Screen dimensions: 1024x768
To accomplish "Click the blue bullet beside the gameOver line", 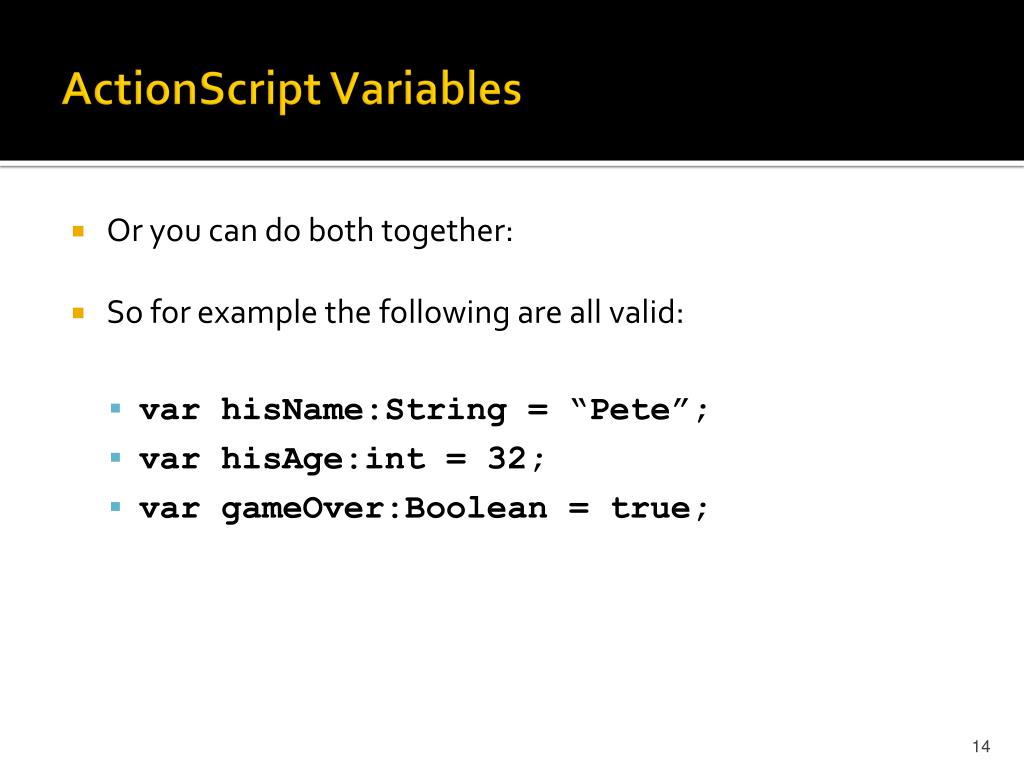I will pos(116,507).
